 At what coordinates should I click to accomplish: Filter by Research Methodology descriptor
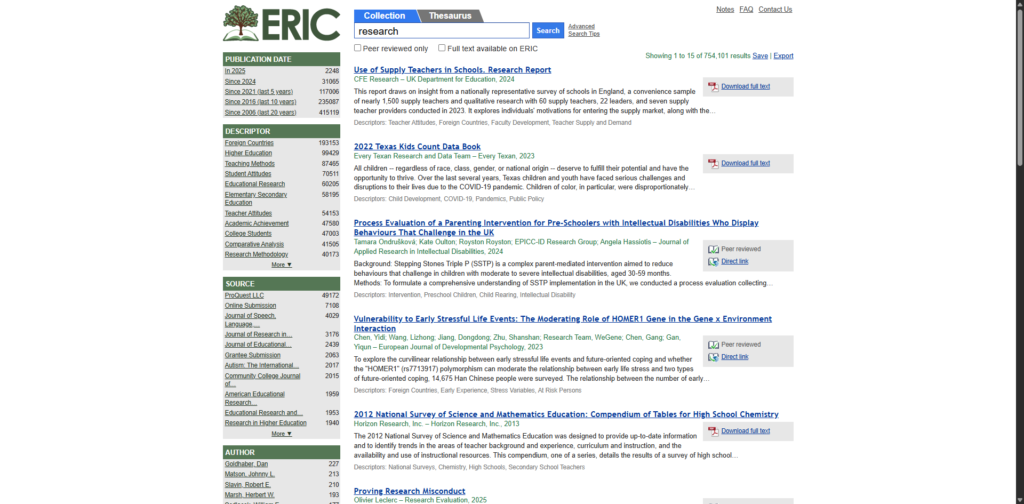coord(257,255)
